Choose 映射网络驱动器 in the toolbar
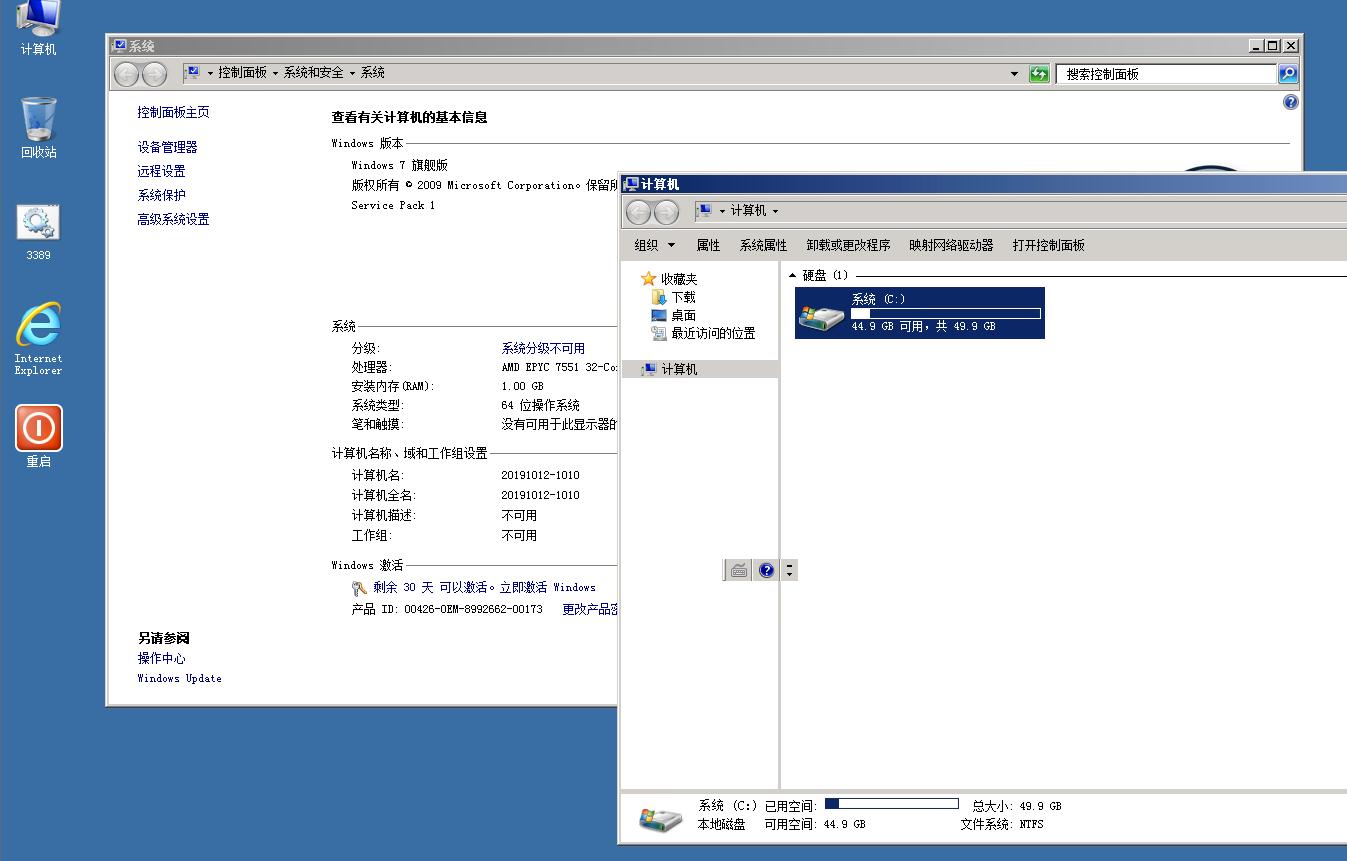The image size is (1347, 861). 951,245
